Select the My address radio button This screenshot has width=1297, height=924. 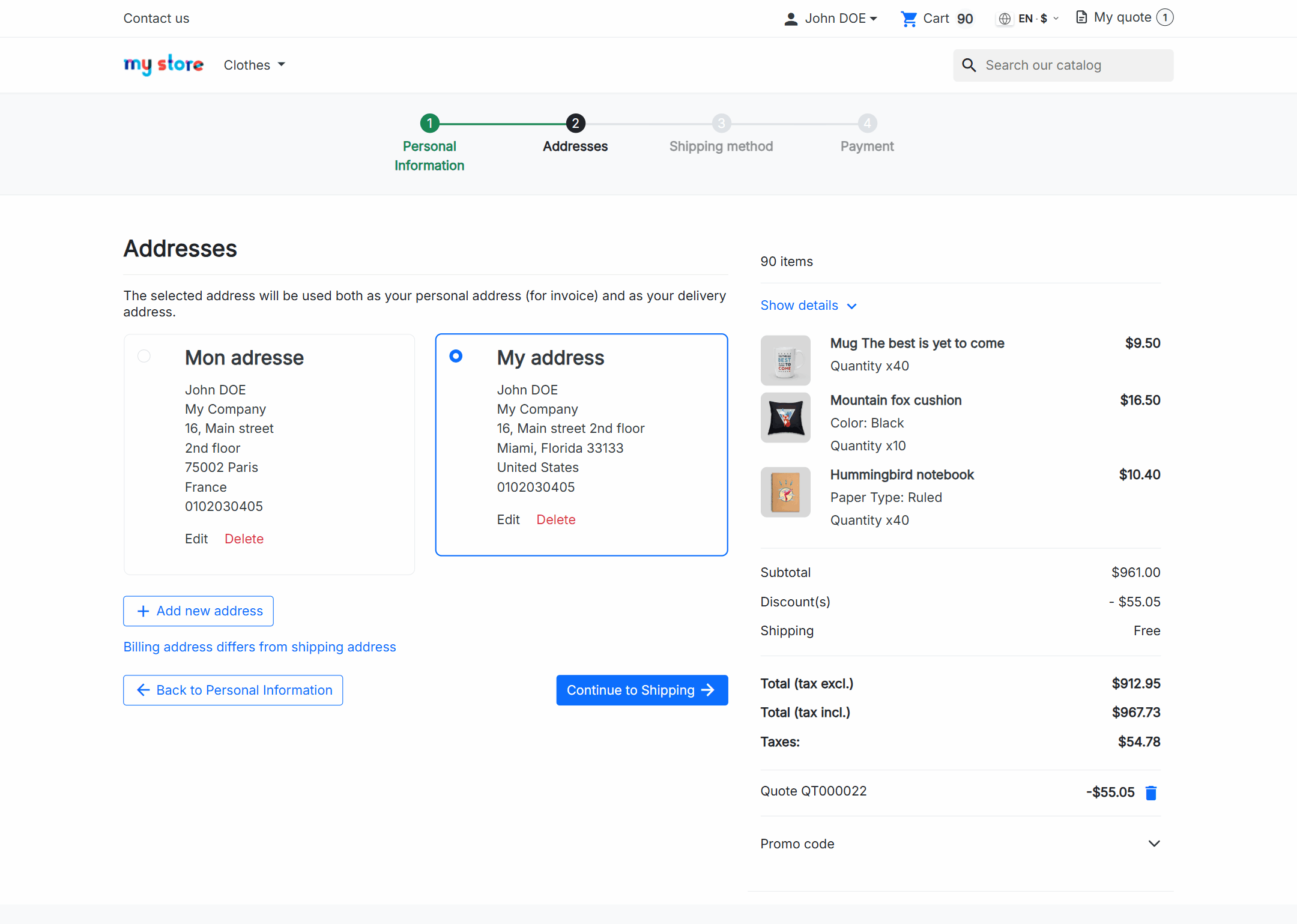(456, 357)
